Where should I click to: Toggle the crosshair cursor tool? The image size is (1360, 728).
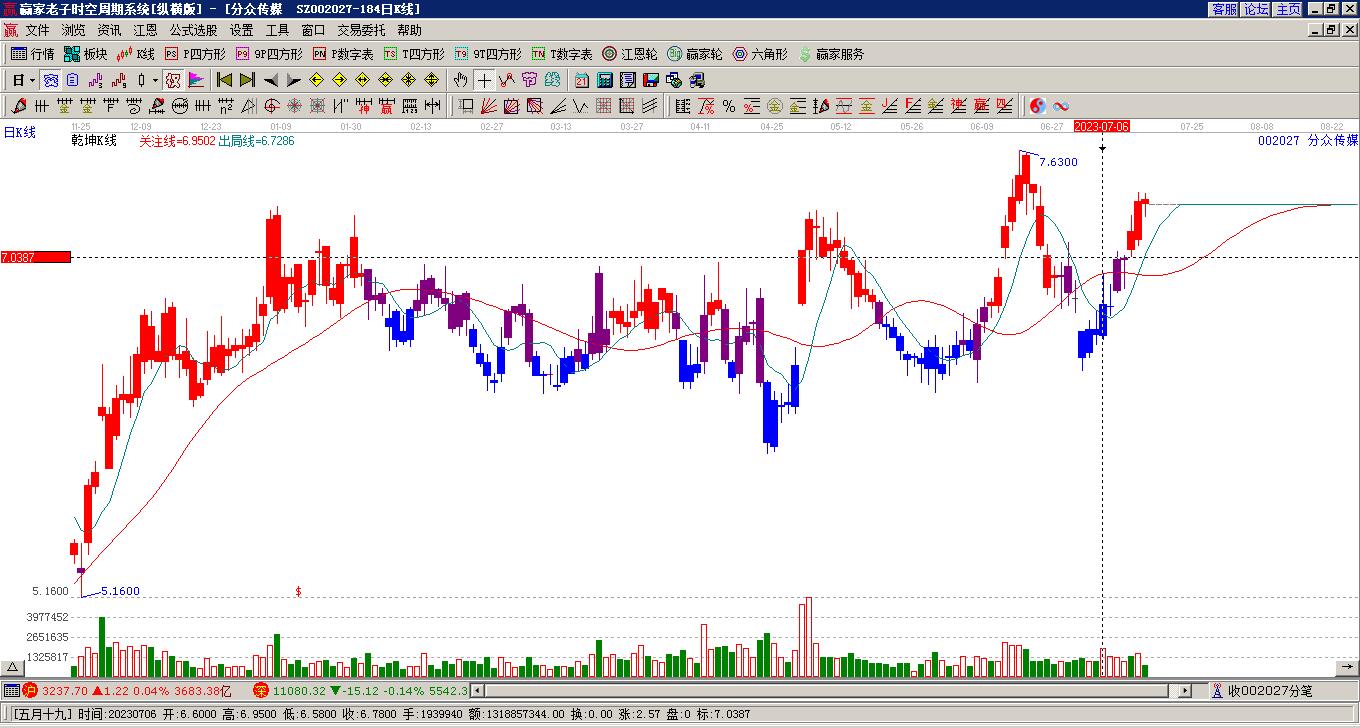click(x=484, y=80)
